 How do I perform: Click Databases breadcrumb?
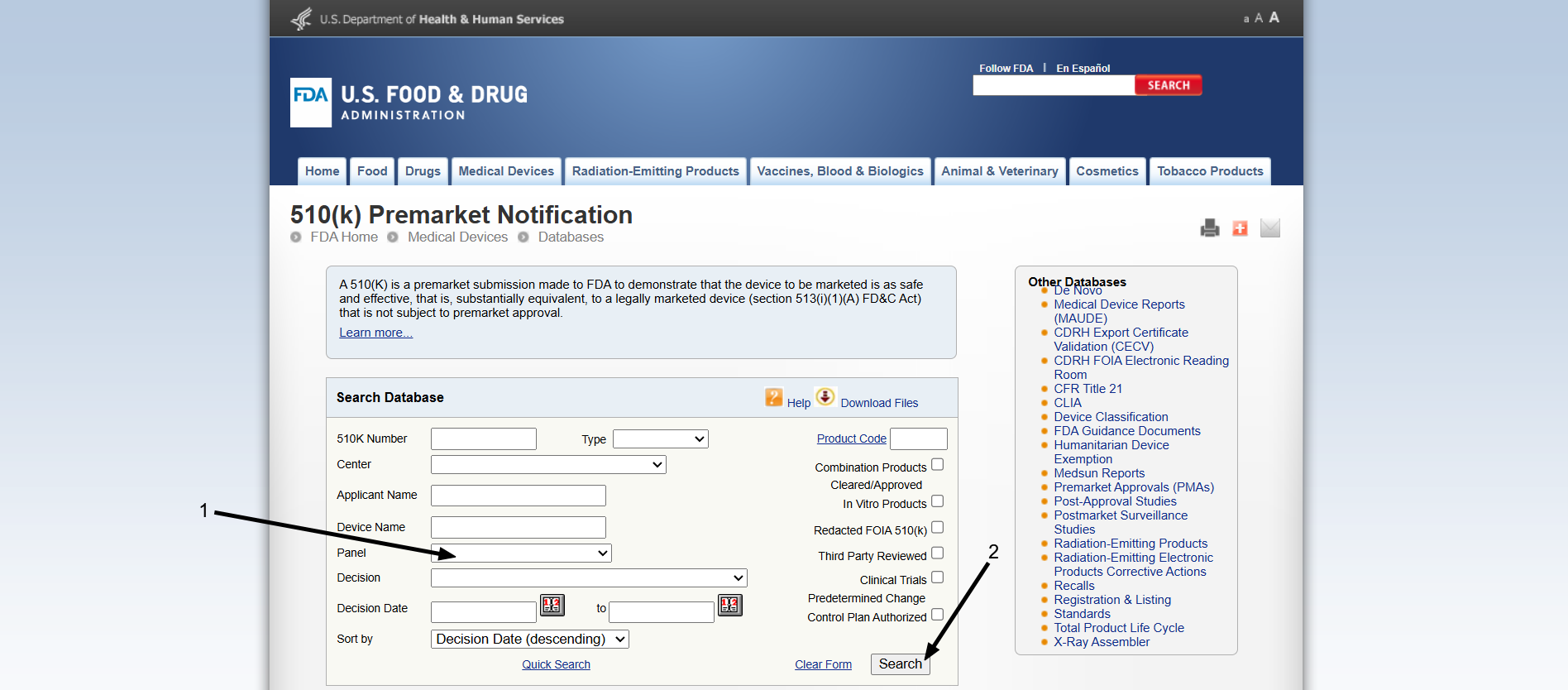[x=571, y=237]
